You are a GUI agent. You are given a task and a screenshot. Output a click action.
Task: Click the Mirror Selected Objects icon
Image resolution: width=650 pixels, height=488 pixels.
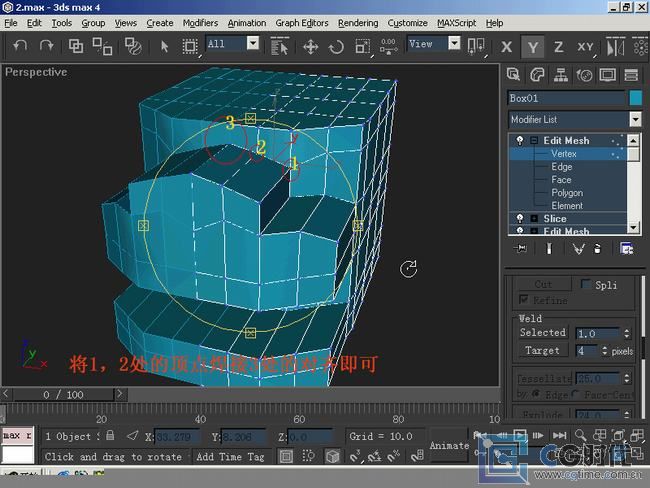616,46
